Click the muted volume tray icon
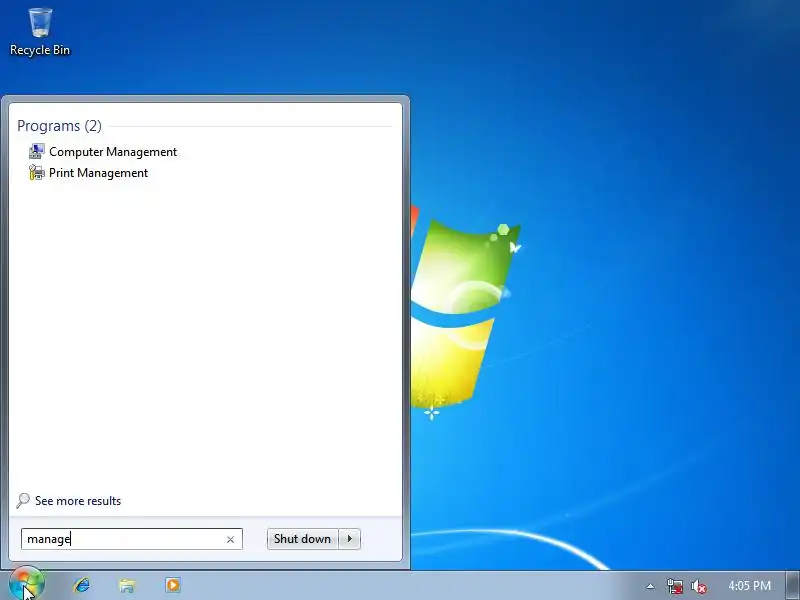800x600 pixels. click(x=698, y=586)
